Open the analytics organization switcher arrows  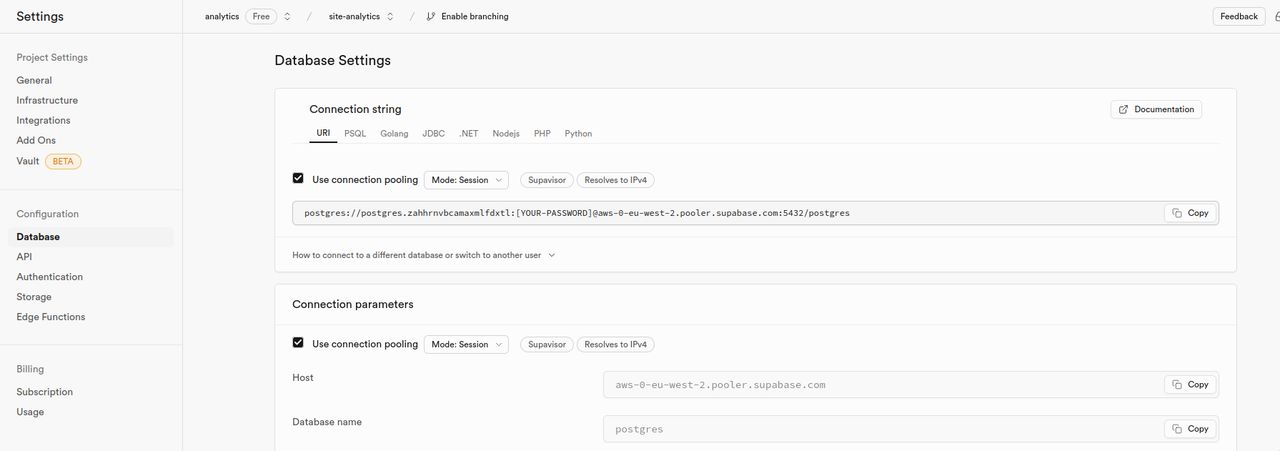point(287,16)
